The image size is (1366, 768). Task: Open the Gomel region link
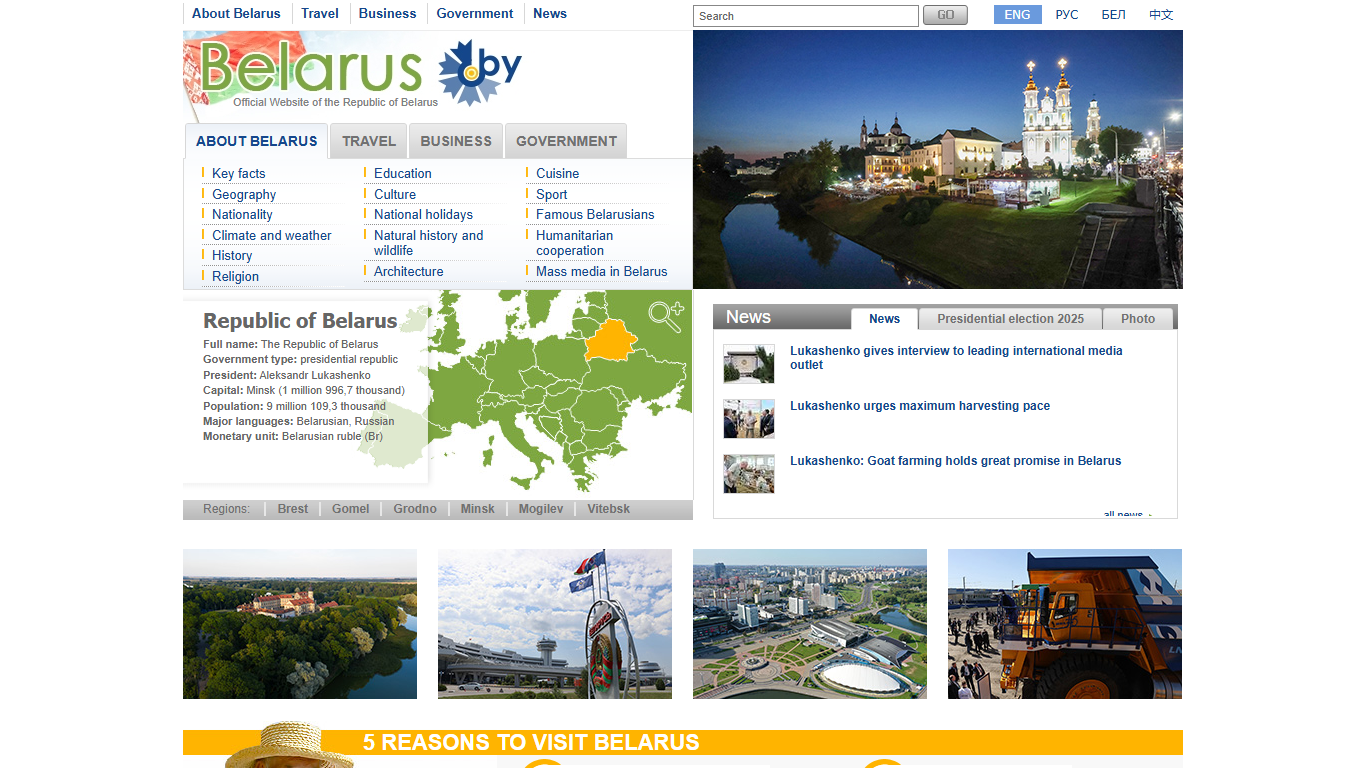pos(351,509)
